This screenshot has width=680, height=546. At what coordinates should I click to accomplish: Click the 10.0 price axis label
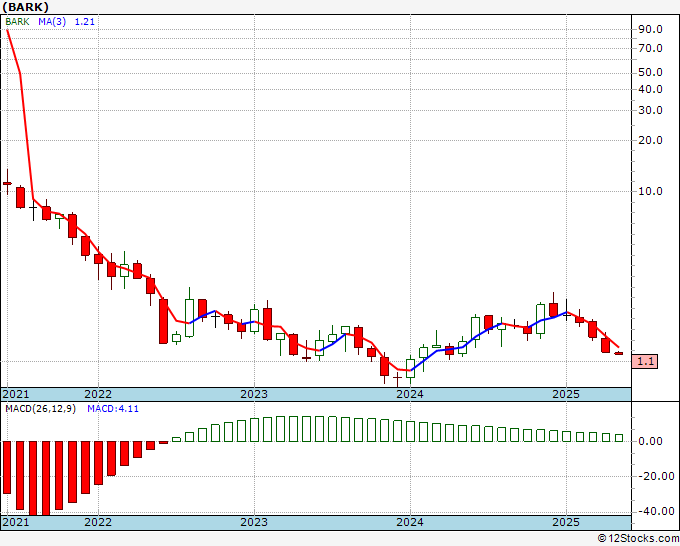click(x=651, y=191)
